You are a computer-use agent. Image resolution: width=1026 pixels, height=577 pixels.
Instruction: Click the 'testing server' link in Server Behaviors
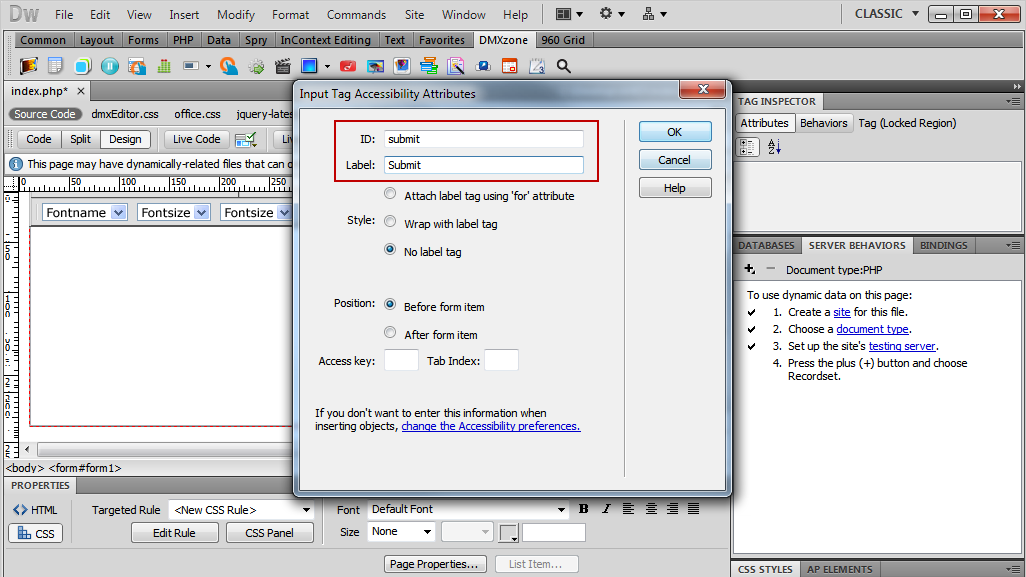click(x=902, y=346)
